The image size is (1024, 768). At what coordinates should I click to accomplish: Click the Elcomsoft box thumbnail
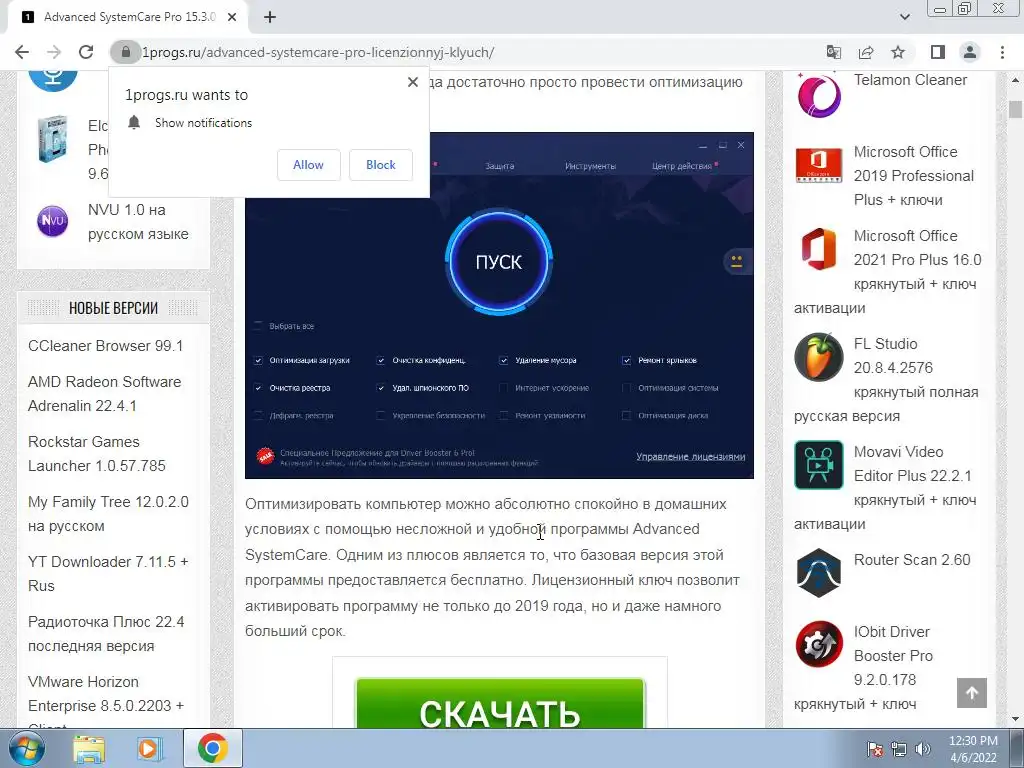pos(53,138)
